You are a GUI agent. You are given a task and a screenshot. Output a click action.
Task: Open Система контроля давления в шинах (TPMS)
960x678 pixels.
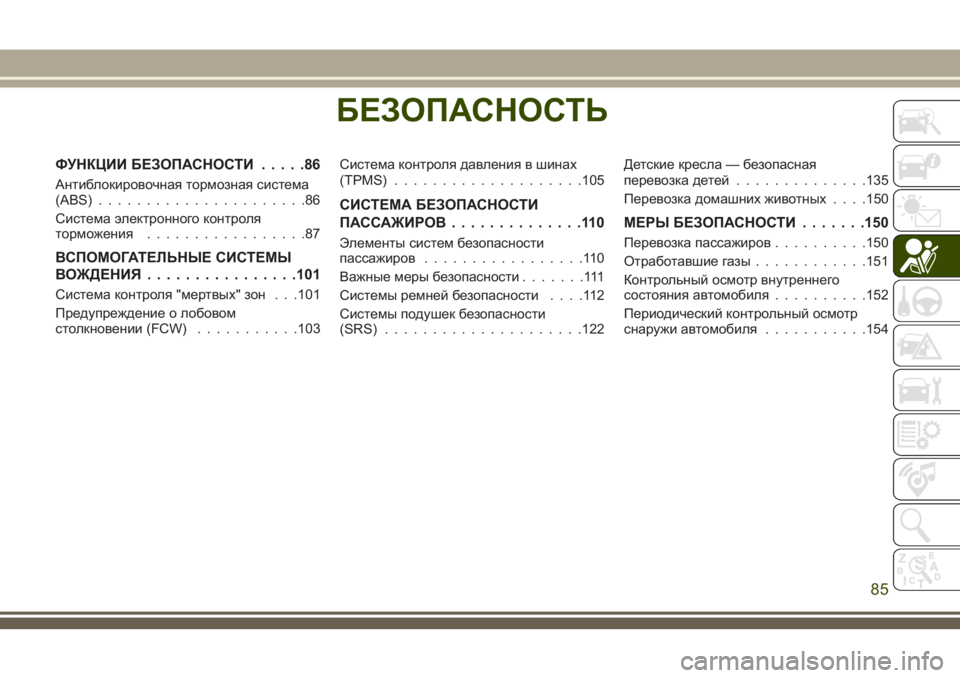[471, 172]
